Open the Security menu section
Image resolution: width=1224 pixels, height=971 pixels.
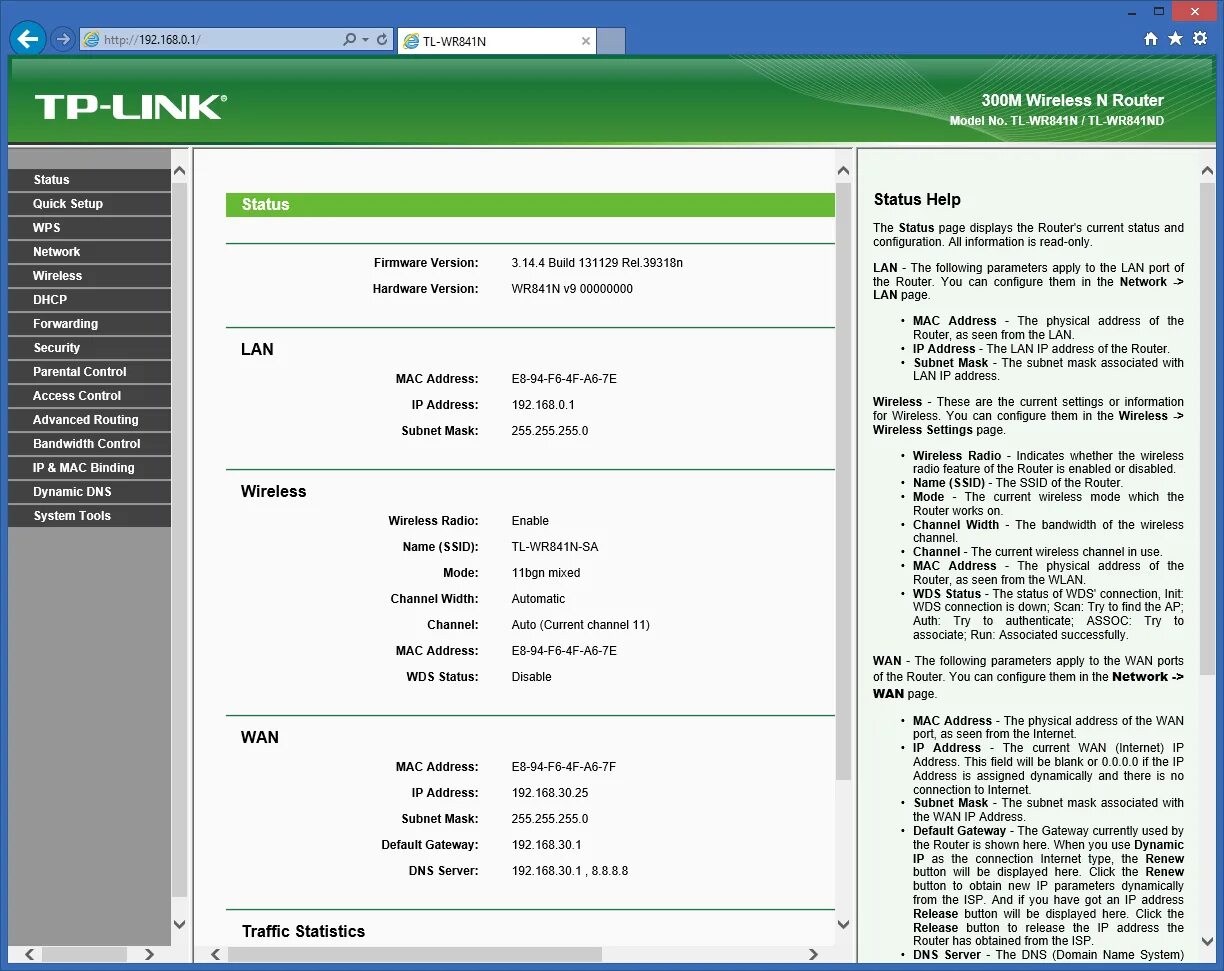point(89,348)
